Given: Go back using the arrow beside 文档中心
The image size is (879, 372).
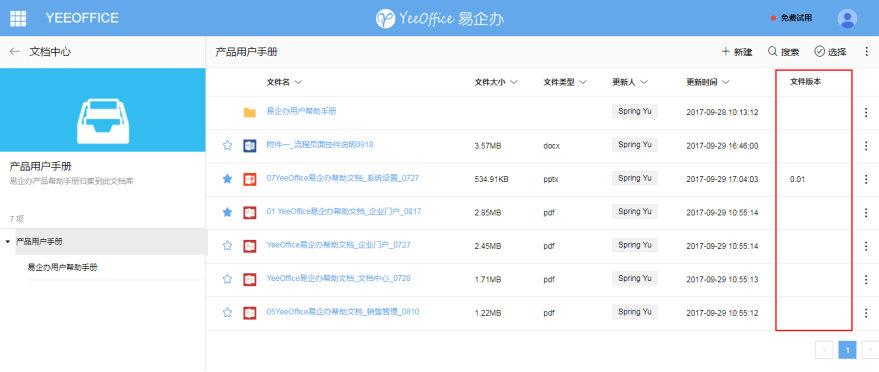Looking at the screenshot, I should pyautogui.click(x=15, y=52).
